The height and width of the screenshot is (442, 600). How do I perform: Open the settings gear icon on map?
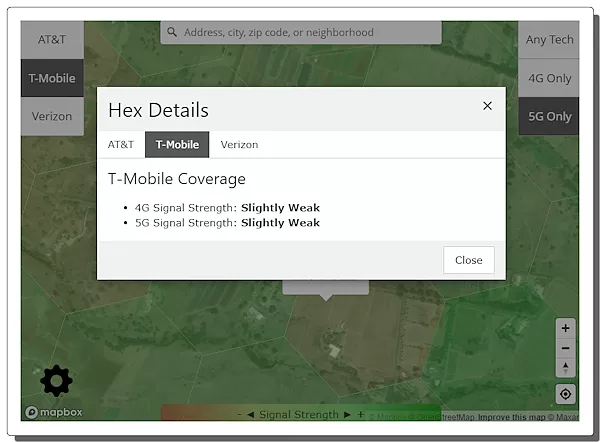click(56, 380)
